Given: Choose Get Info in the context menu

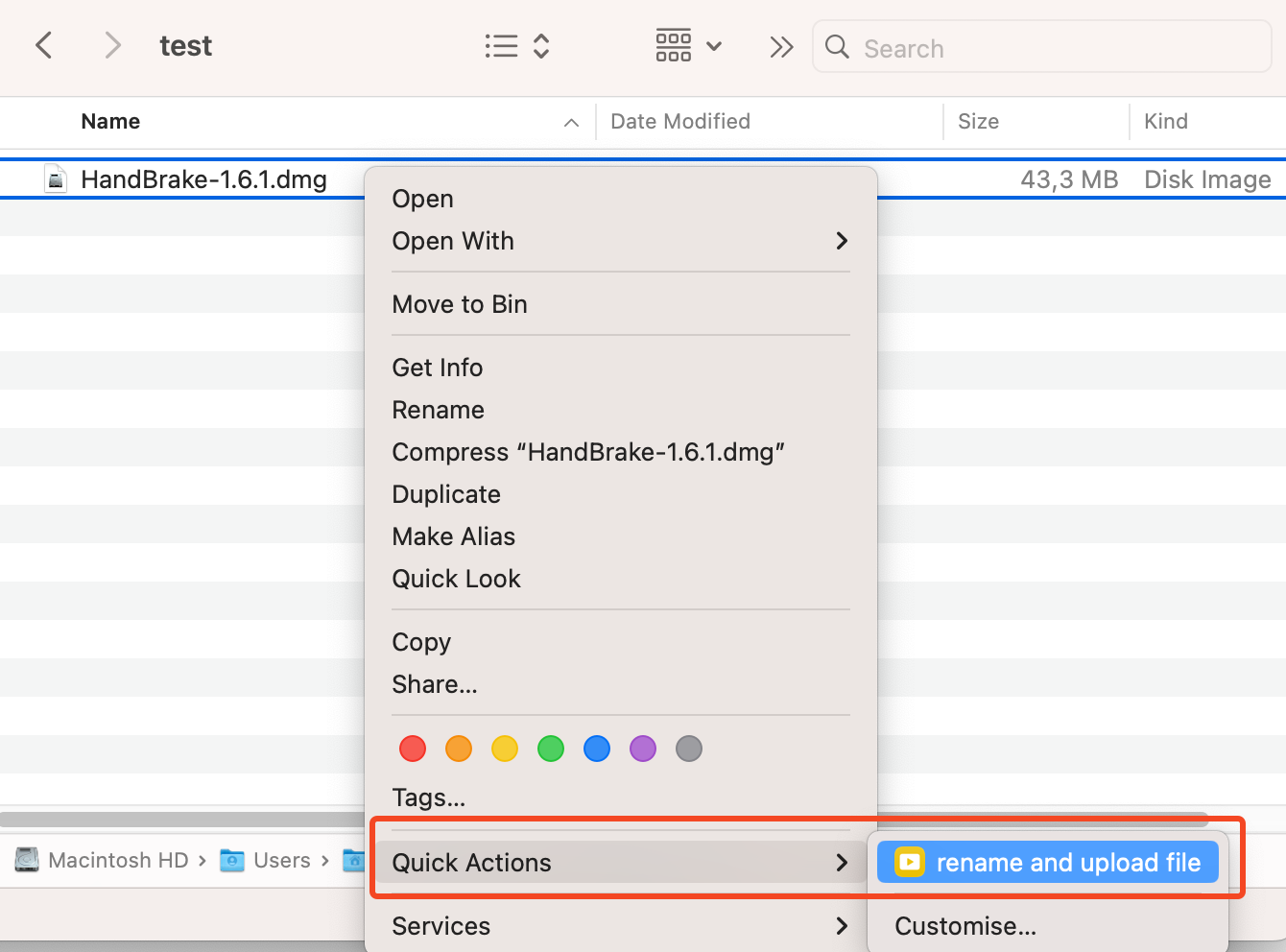Looking at the screenshot, I should 438,367.
